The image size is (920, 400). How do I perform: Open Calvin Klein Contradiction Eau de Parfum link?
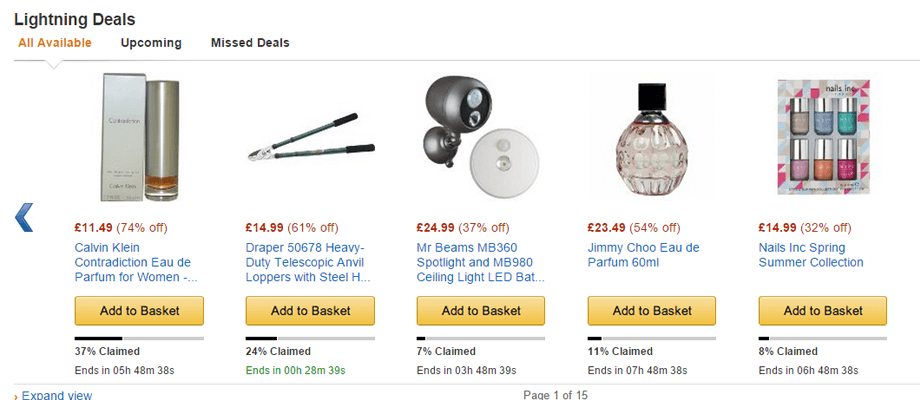tap(136, 262)
